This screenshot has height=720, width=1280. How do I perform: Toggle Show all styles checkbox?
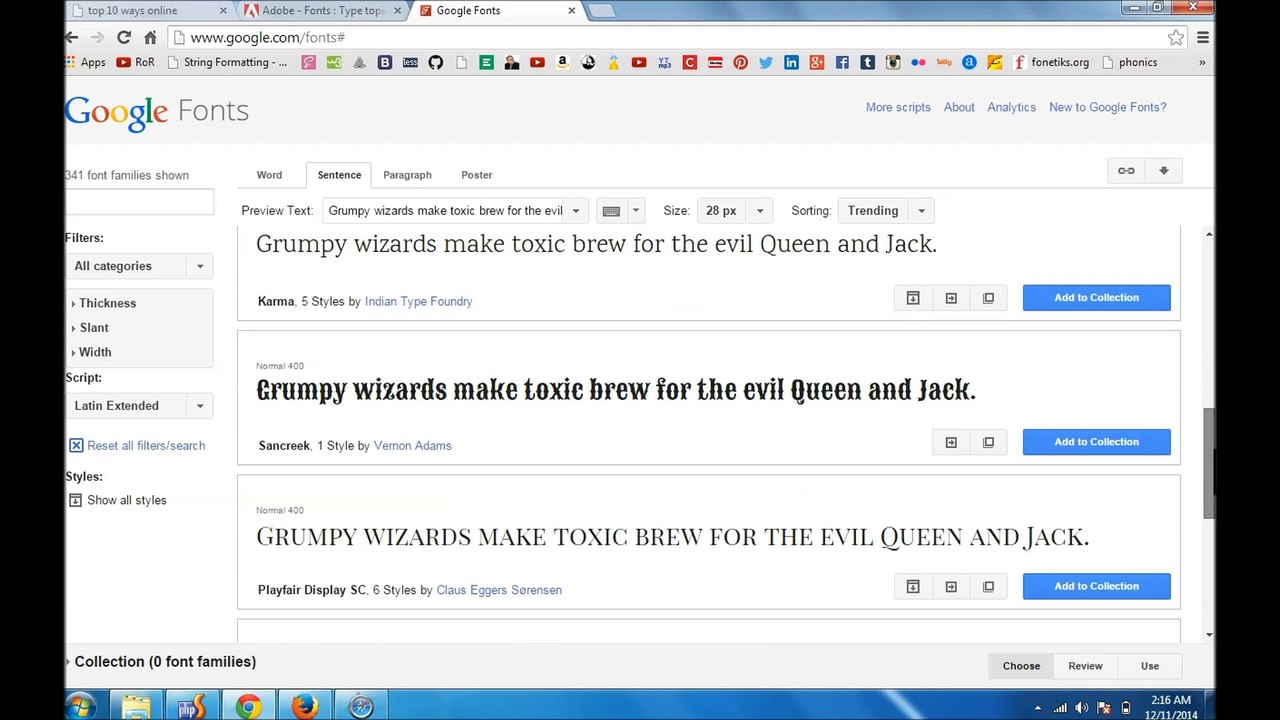(x=75, y=500)
